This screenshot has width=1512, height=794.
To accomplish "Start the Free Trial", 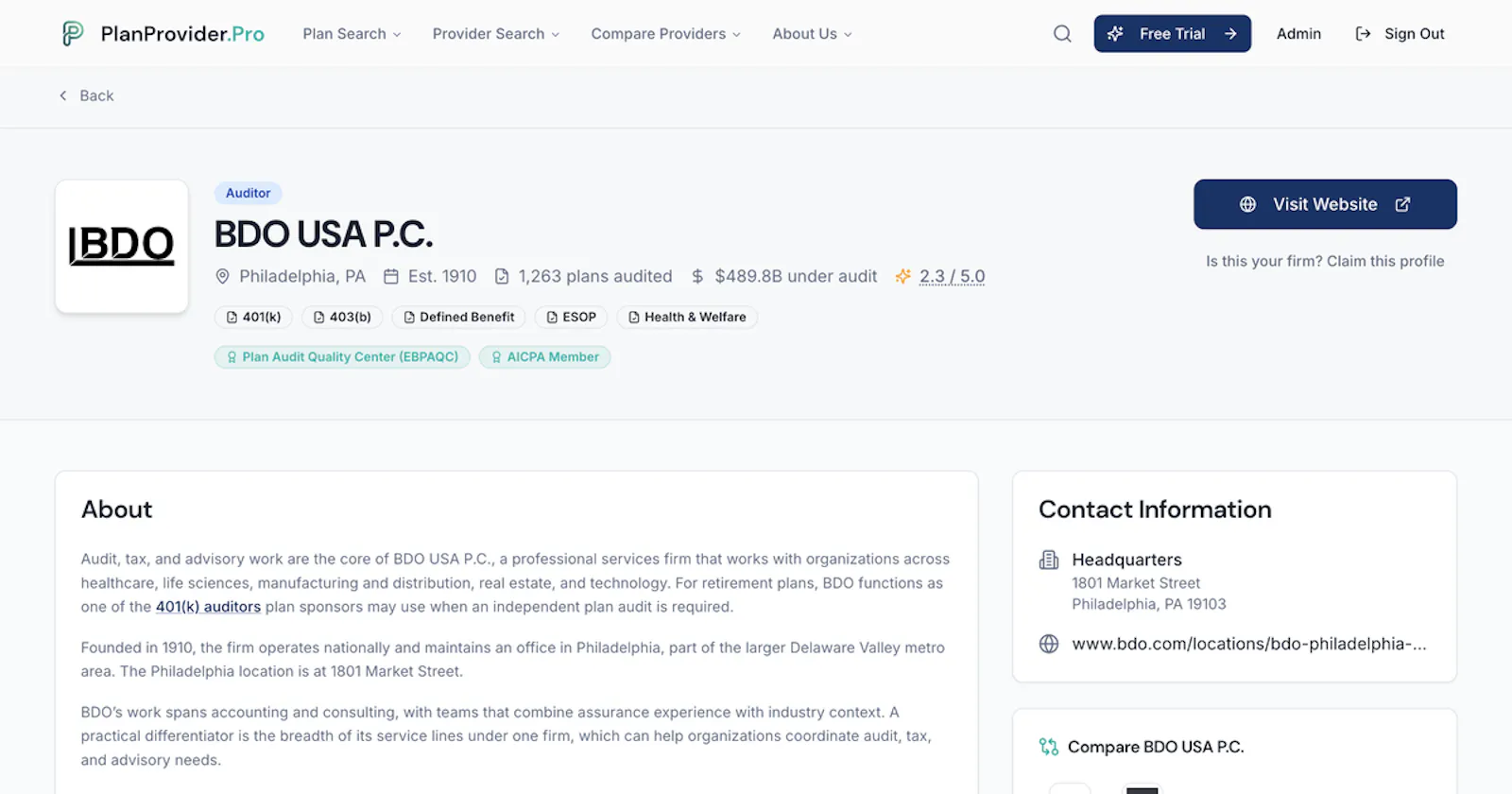I will [1173, 34].
